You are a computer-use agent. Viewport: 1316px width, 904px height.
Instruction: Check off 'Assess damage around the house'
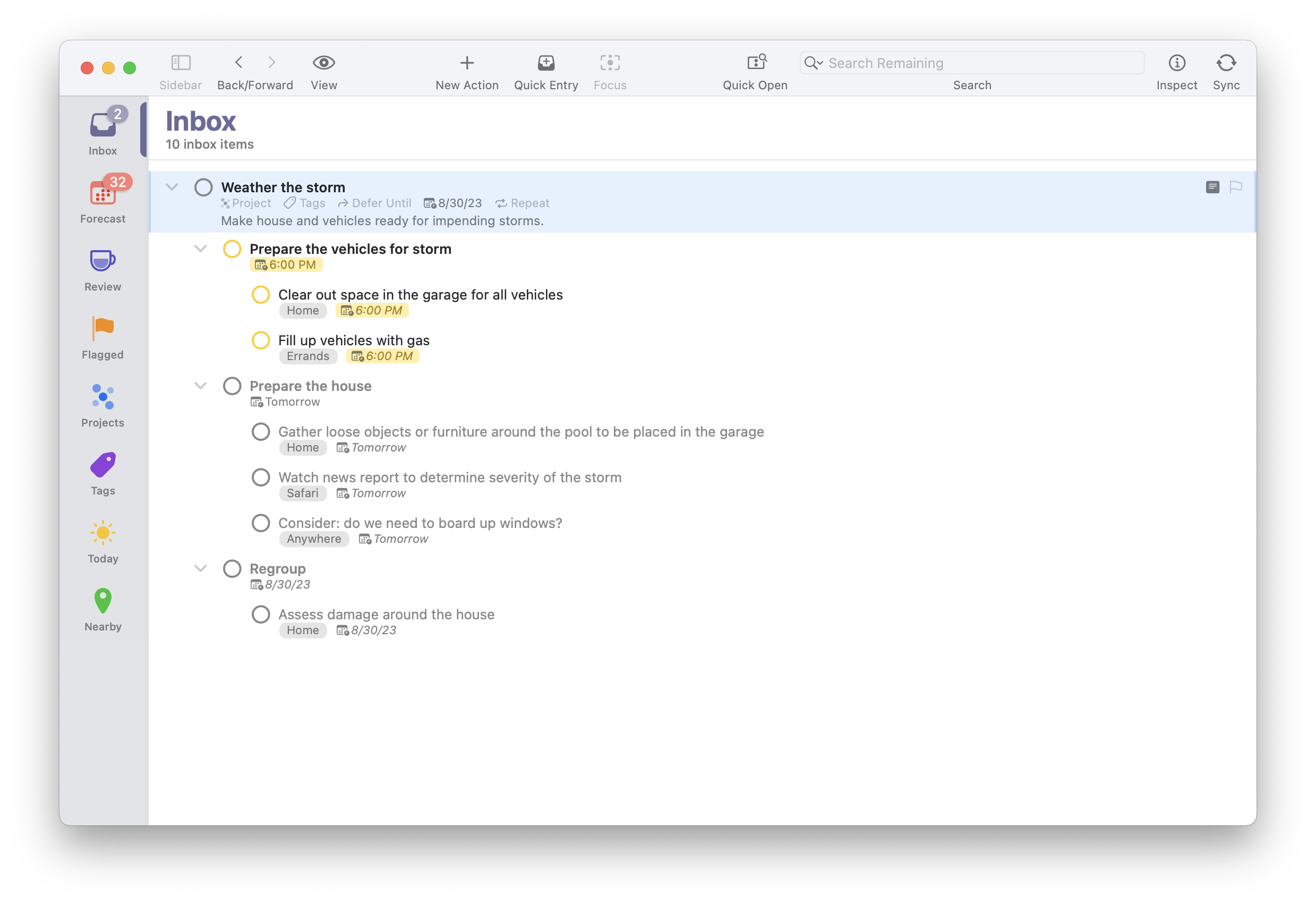coord(260,615)
